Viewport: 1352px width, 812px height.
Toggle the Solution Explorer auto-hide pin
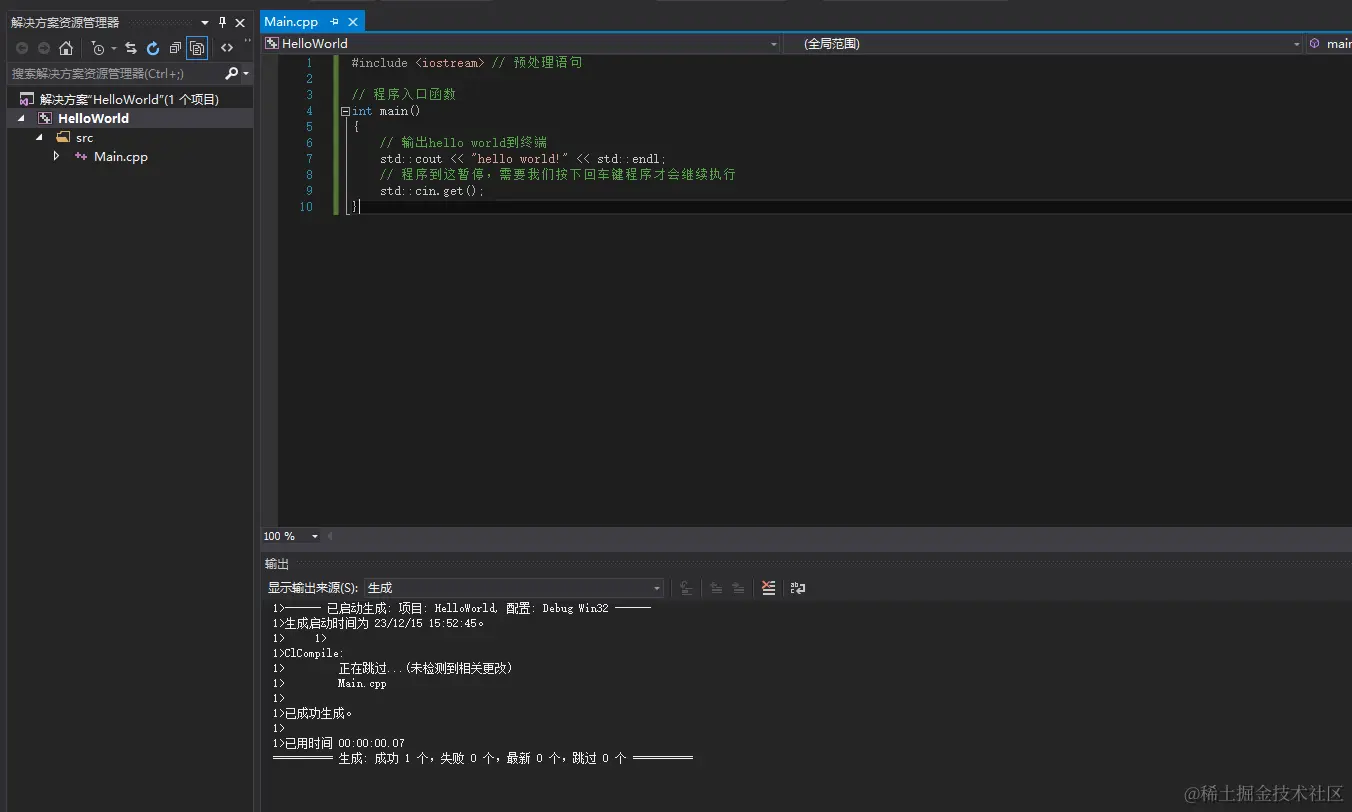coord(223,22)
